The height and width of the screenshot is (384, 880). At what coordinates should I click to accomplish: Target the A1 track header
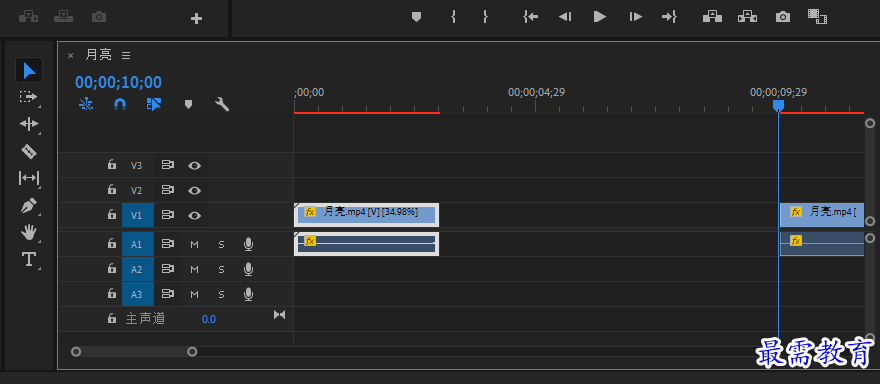tap(138, 244)
